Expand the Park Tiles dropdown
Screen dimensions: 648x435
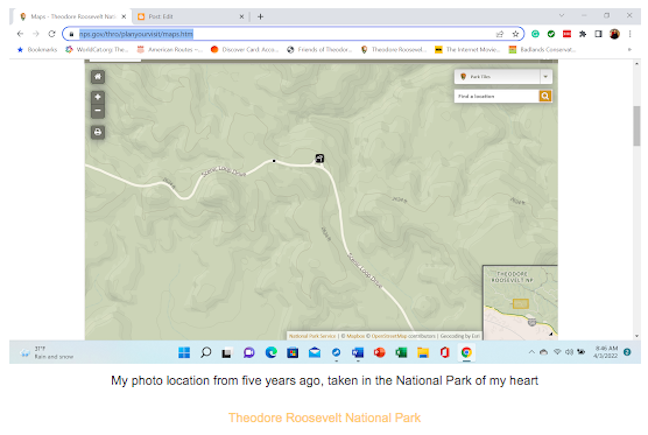tap(546, 76)
